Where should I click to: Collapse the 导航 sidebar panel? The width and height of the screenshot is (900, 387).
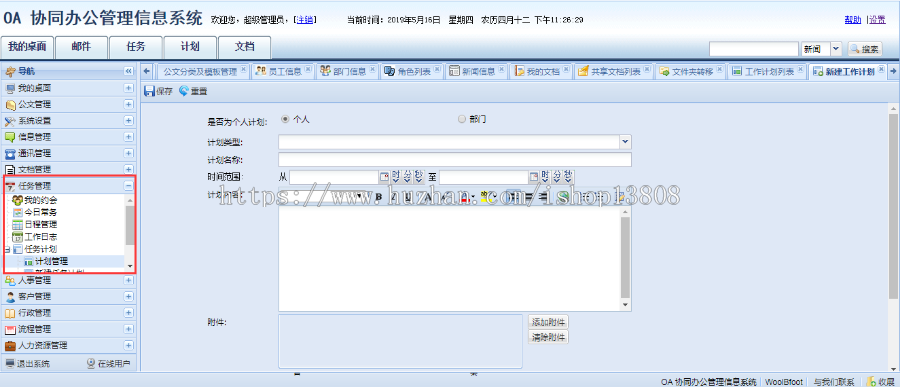click(129, 72)
